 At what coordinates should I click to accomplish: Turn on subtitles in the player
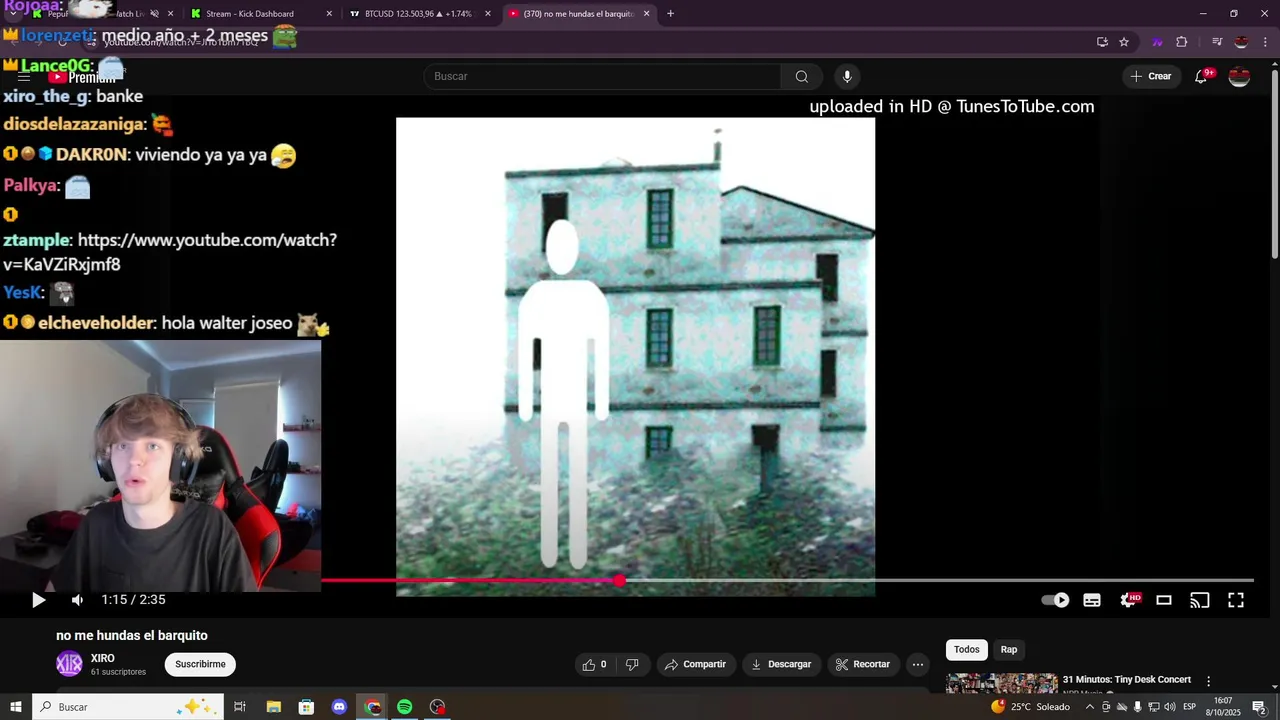pos(1092,600)
